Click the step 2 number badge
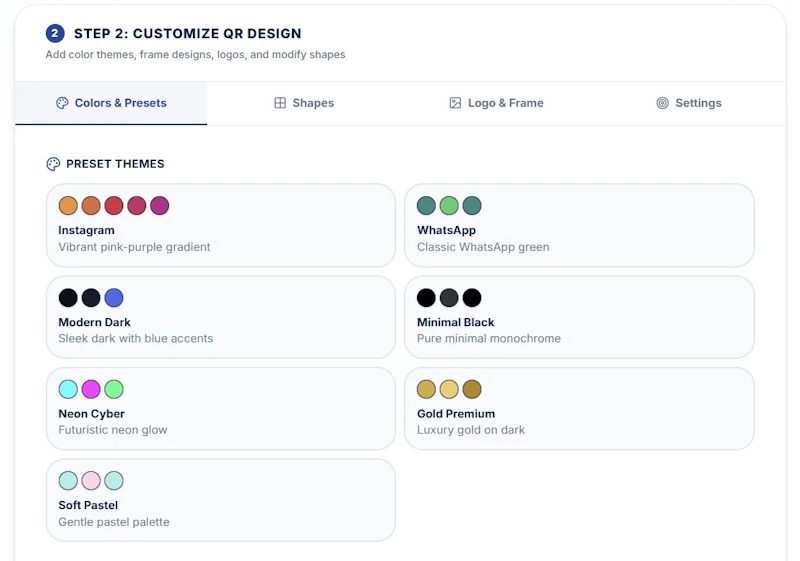This screenshot has width=800, height=561. [55, 34]
